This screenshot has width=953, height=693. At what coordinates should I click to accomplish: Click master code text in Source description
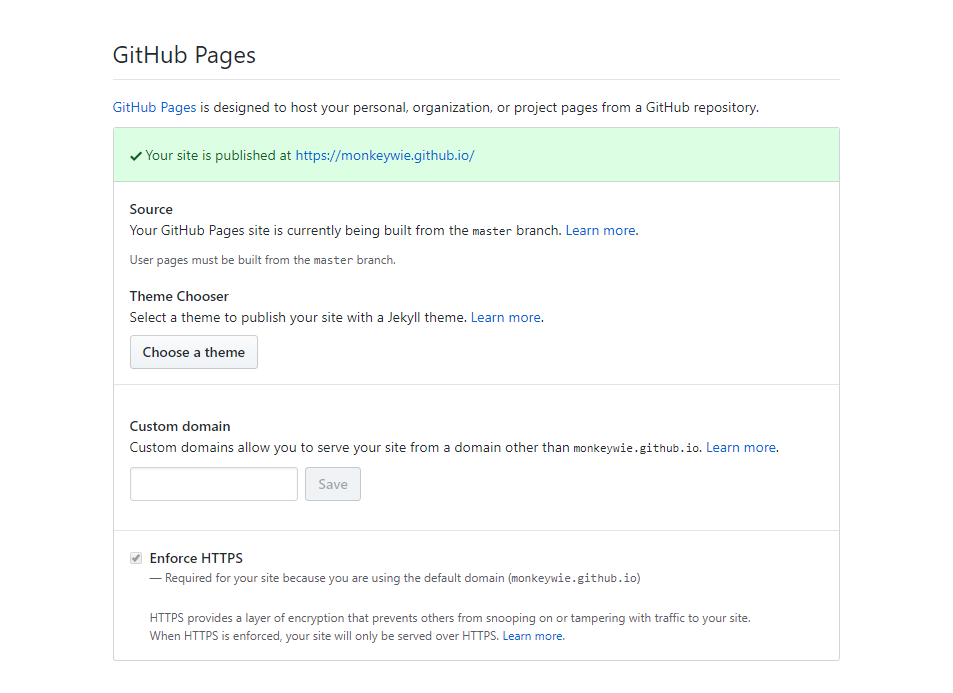pyautogui.click(x=491, y=231)
